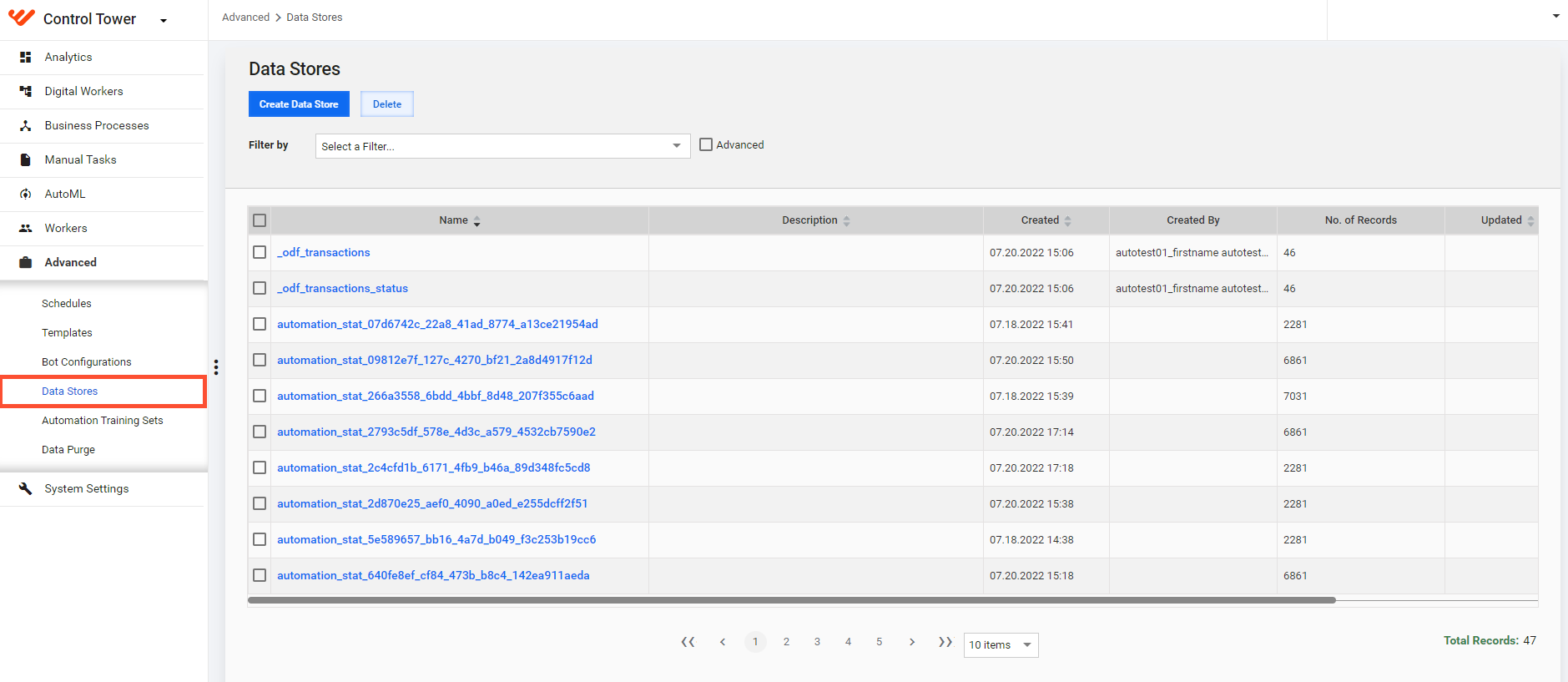Sort table by Description column arrows
This screenshot has width=1568, height=682.
846,221
